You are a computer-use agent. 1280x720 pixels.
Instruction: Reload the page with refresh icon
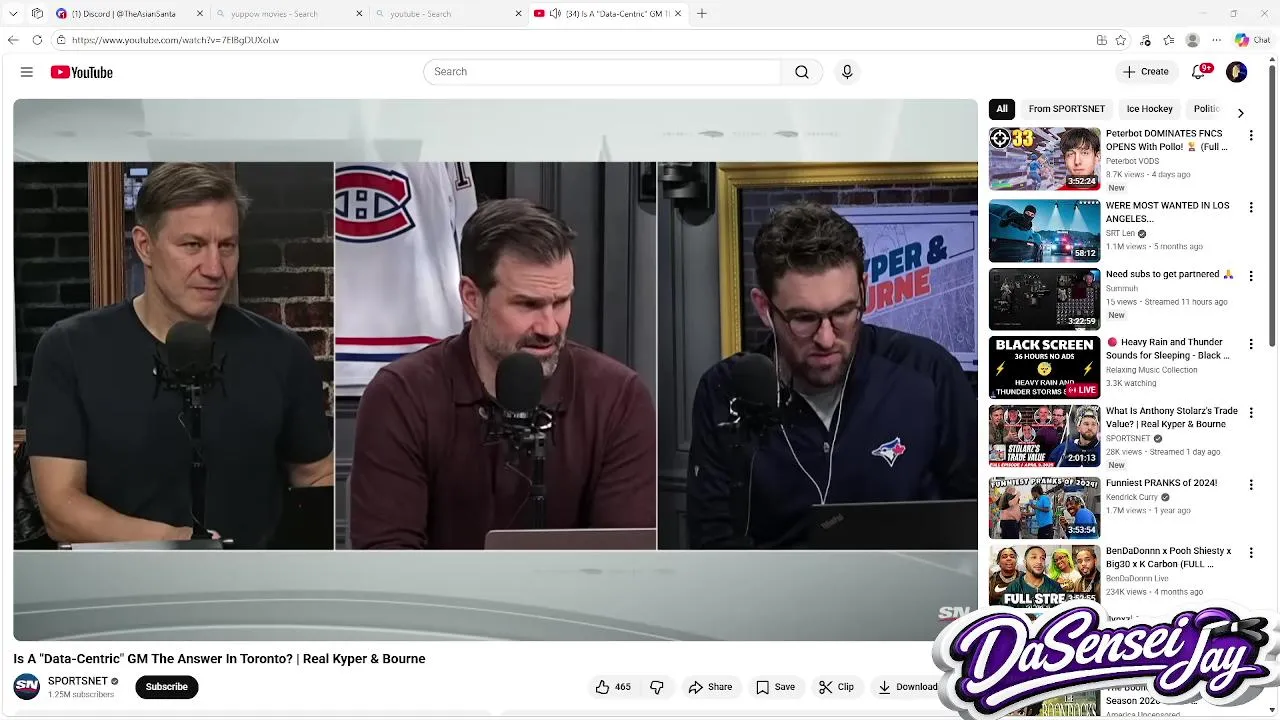37,40
